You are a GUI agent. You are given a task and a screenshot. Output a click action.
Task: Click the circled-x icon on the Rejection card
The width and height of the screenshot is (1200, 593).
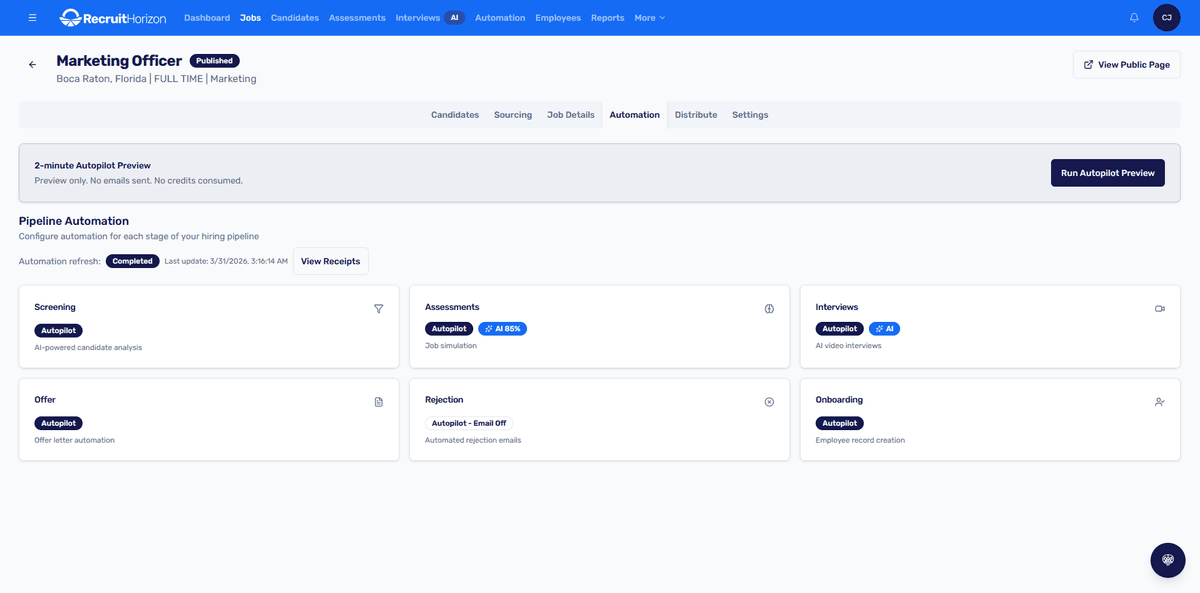click(x=769, y=401)
